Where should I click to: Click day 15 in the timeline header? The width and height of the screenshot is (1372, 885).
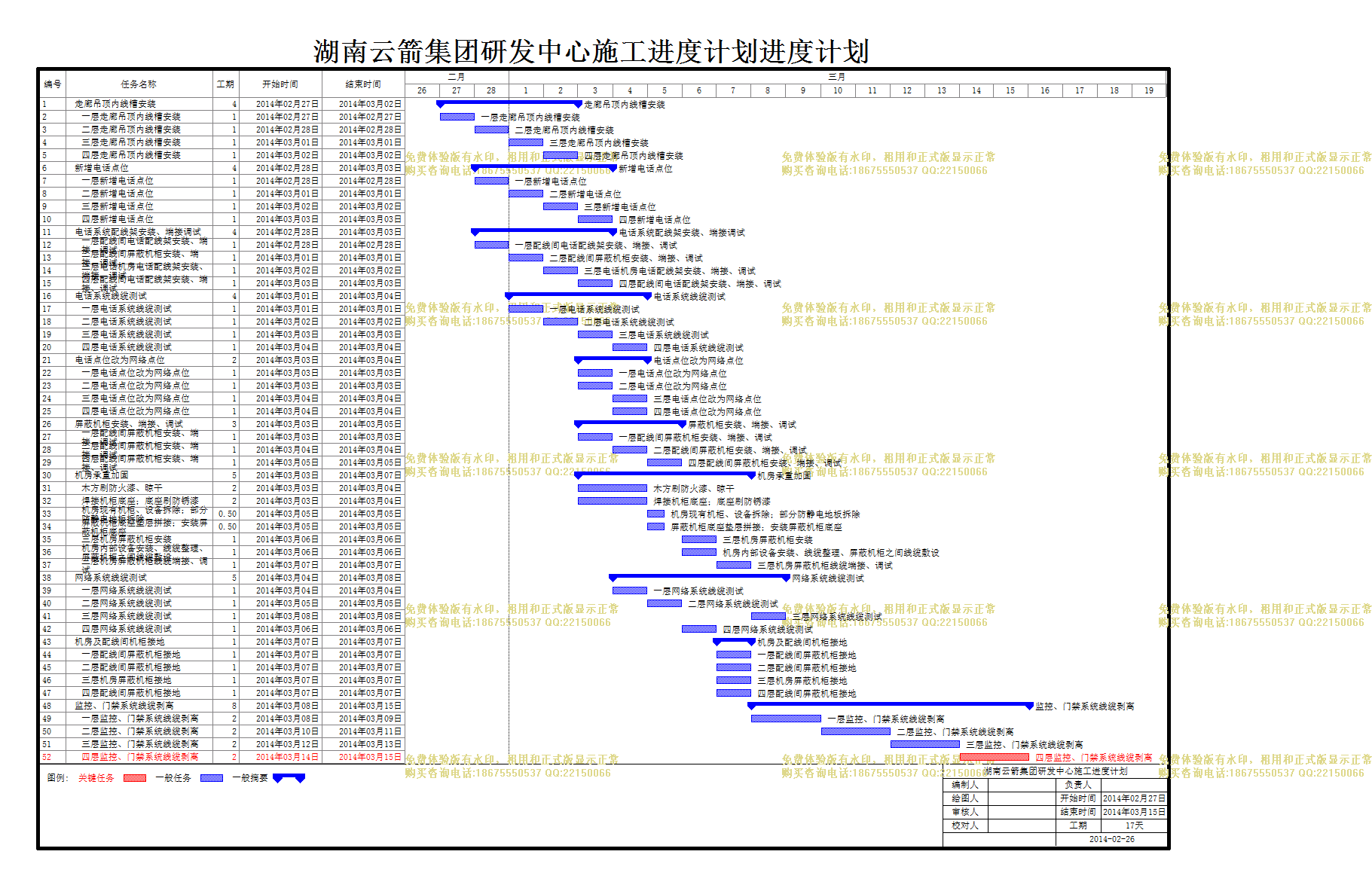(1010, 90)
